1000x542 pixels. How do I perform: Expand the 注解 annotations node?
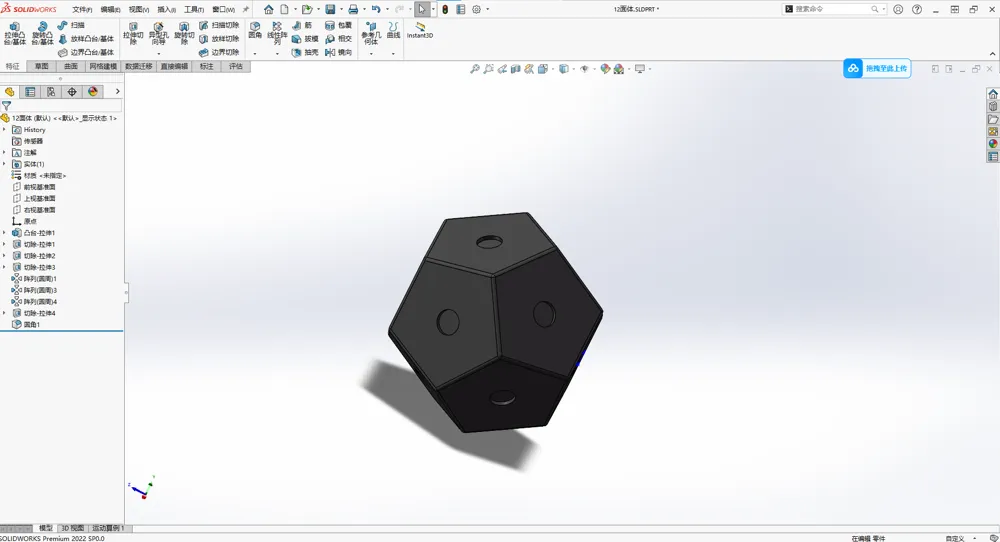click(x=4, y=152)
